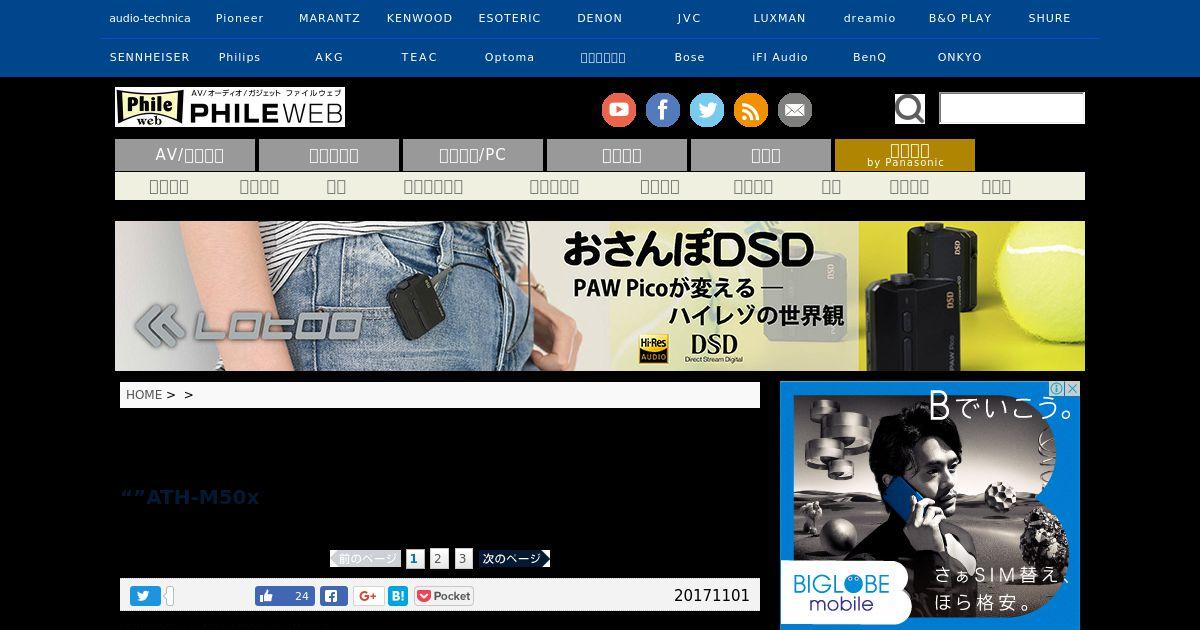Bookmark with the Hatena B! button
The height and width of the screenshot is (630, 1200).
click(398, 596)
